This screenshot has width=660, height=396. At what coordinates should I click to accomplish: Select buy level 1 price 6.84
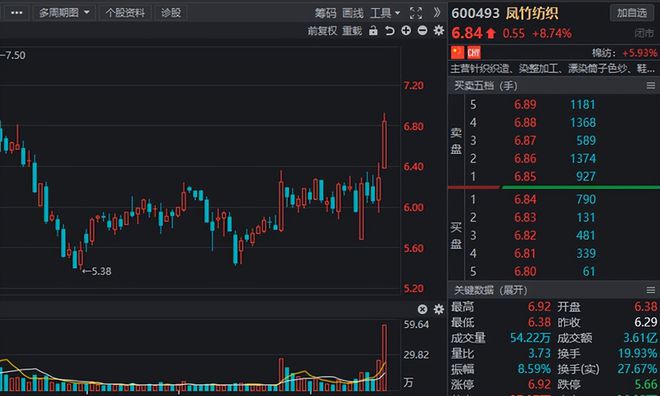click(x=525, y=199)
